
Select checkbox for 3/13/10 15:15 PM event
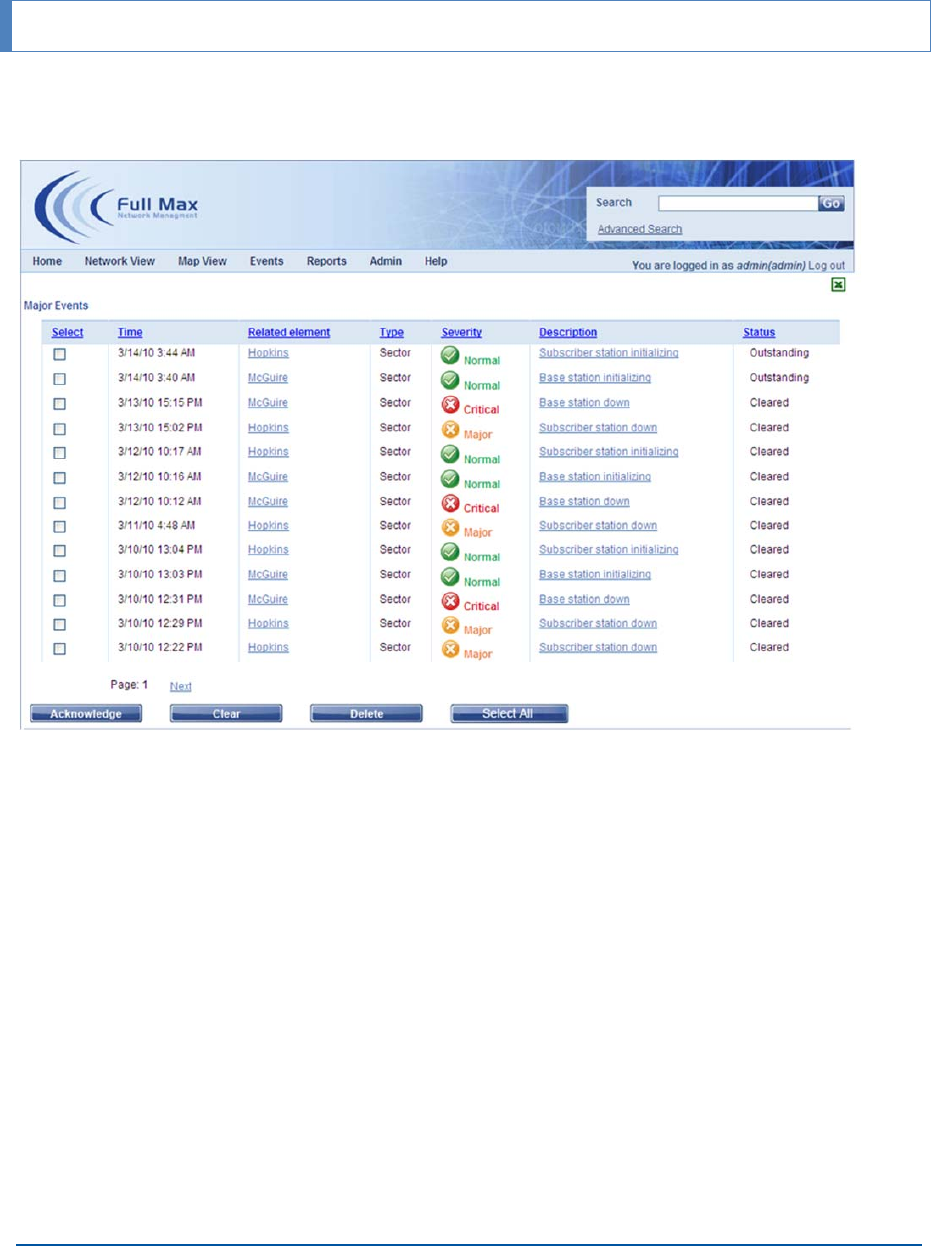tap(59, 404)
